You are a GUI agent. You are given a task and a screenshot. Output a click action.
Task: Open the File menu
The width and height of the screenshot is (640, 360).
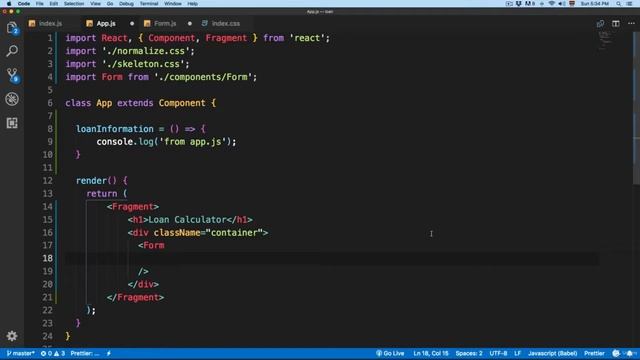pos(40,4)
